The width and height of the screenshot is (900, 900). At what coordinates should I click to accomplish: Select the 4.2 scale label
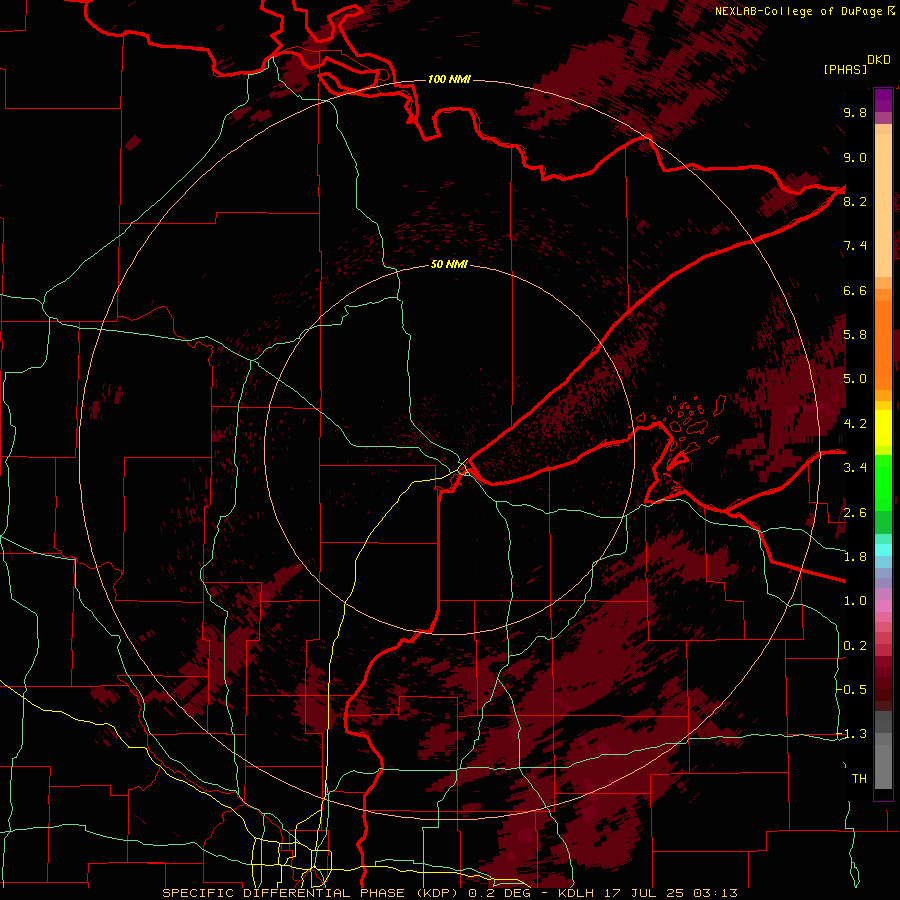pos(855,424)
